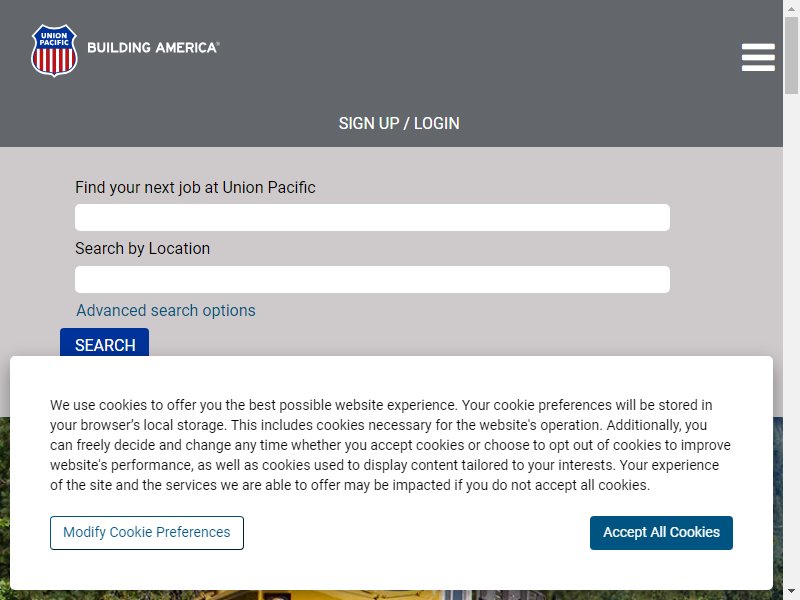Screen dimensions: 800x600
Task: Click the scrollbar down arrow
Action: coord(791,592)
